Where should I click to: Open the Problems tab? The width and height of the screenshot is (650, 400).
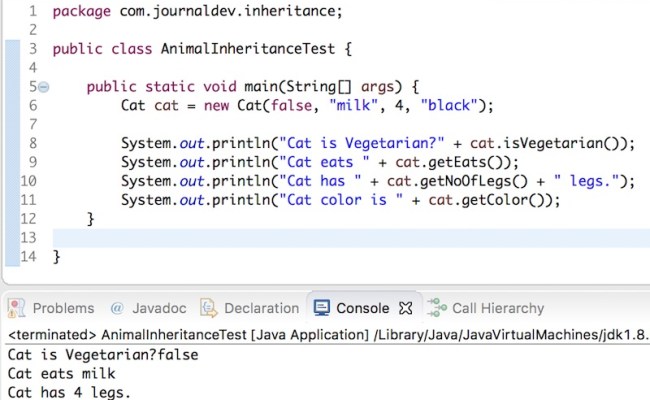click(63, 308)
